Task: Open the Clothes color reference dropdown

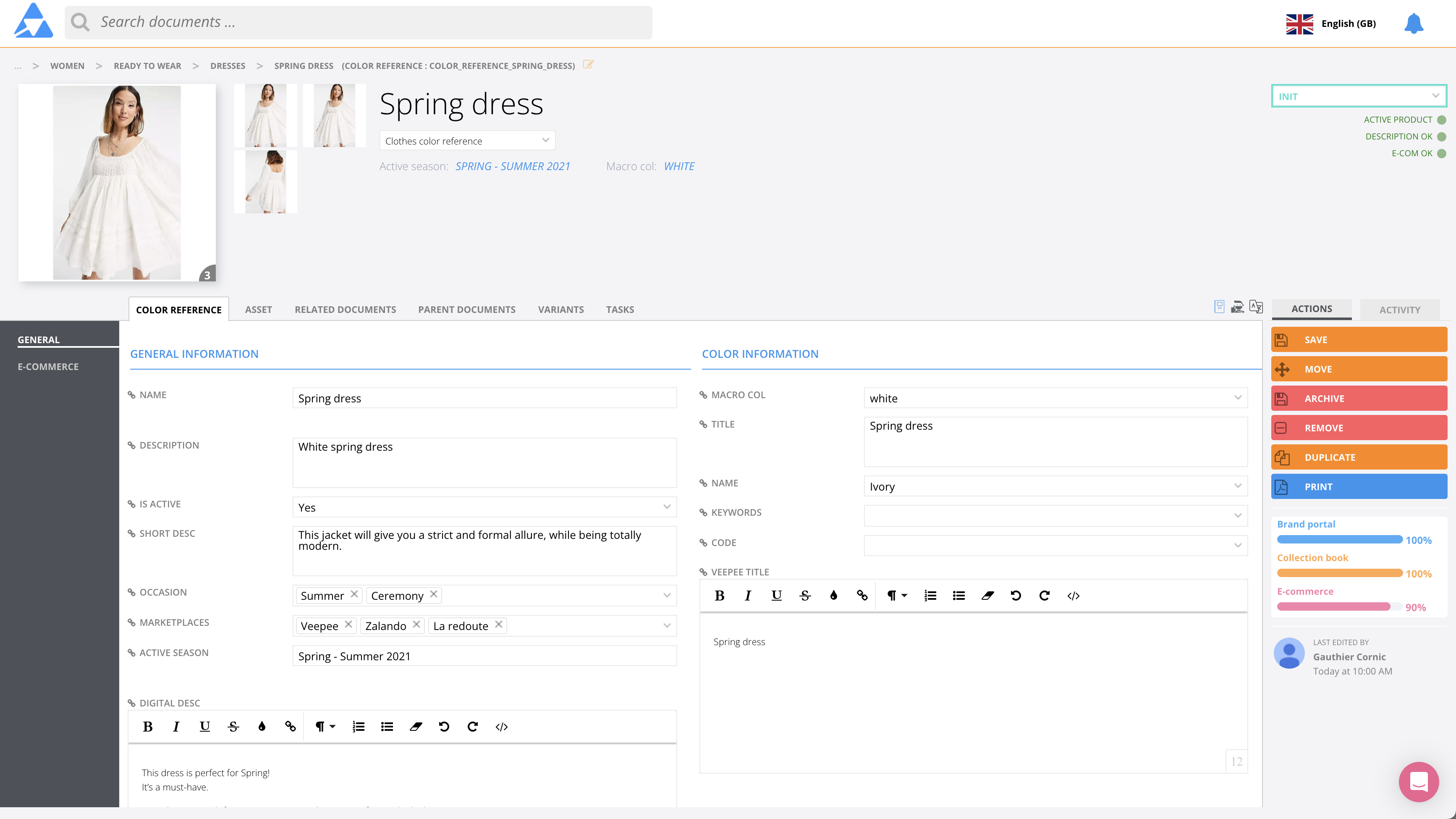Action: pos(467,140)
